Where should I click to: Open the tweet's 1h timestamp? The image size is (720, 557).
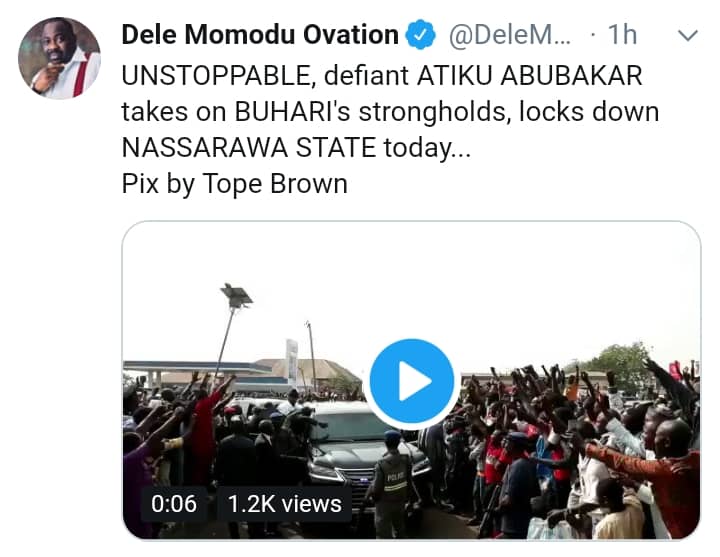(x=621, y=35)
